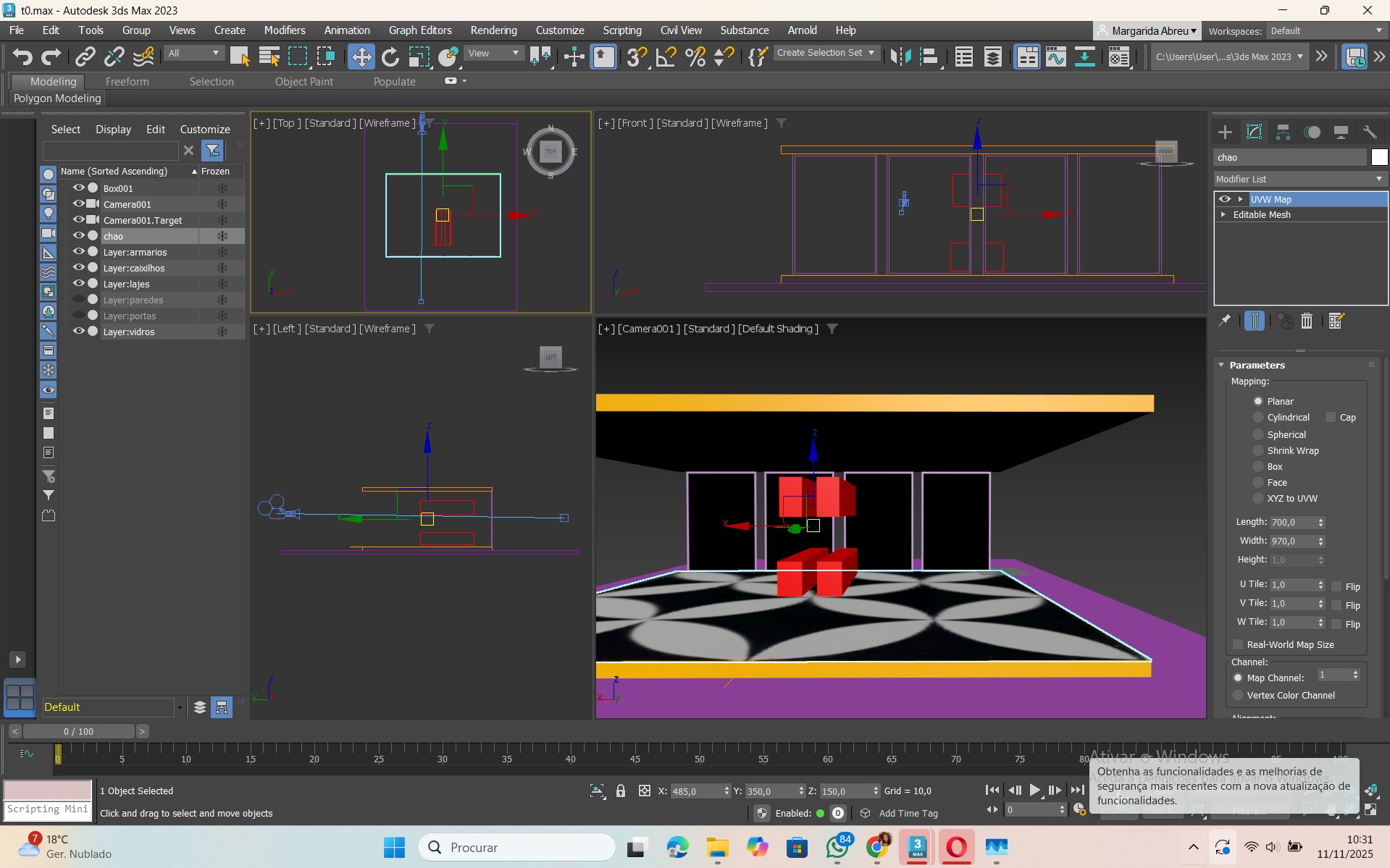Click the white object color swatch

coord(1379,157)
